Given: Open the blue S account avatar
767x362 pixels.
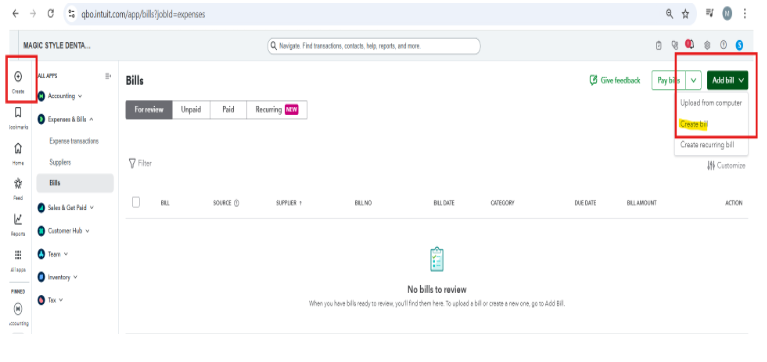Looking at the screenshot, I should (739, 45).
